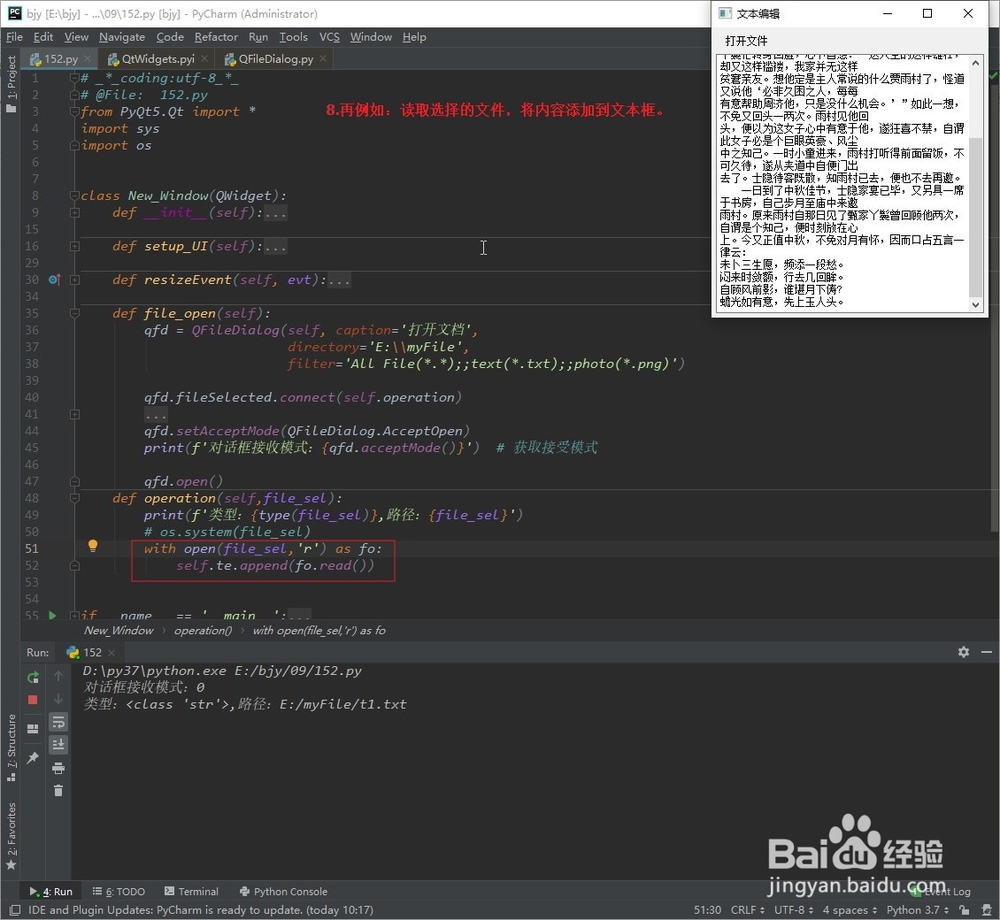Expand folded resizeEvent method on line 30
The height and width of the screenshot is (920, 1000).
(x=75, y=280)
